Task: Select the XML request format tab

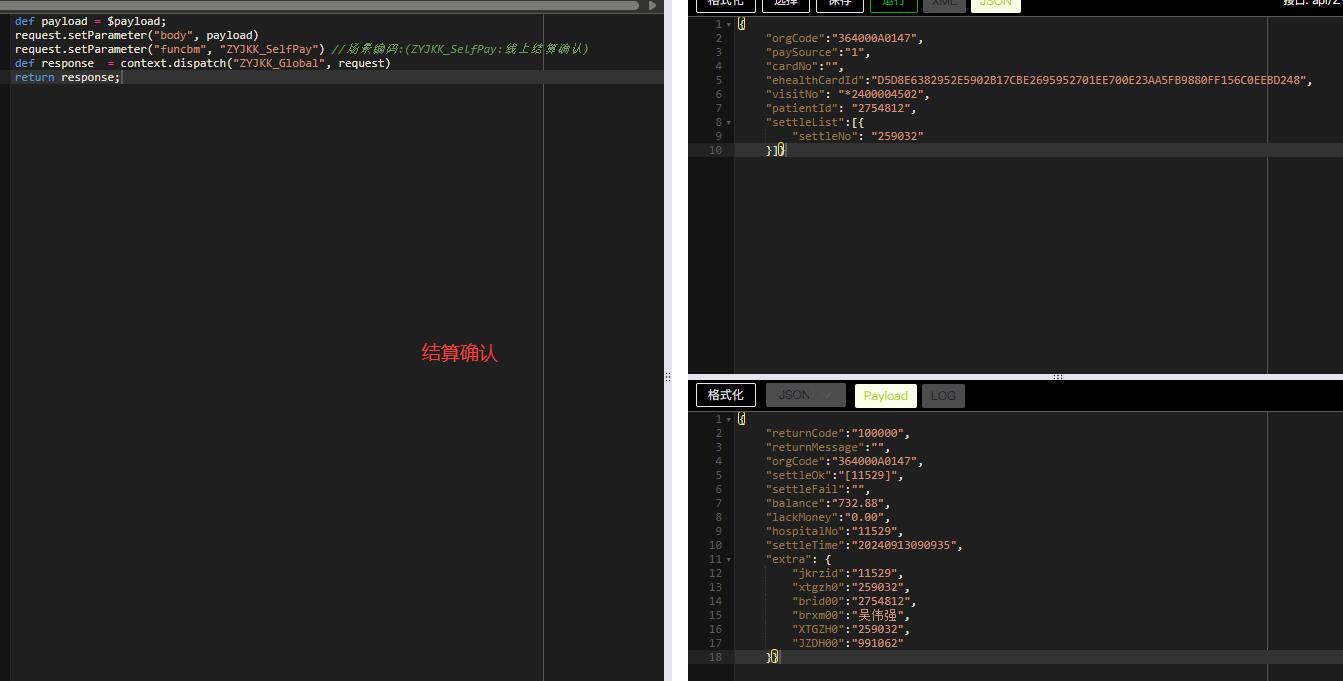Action: point(943,3)
